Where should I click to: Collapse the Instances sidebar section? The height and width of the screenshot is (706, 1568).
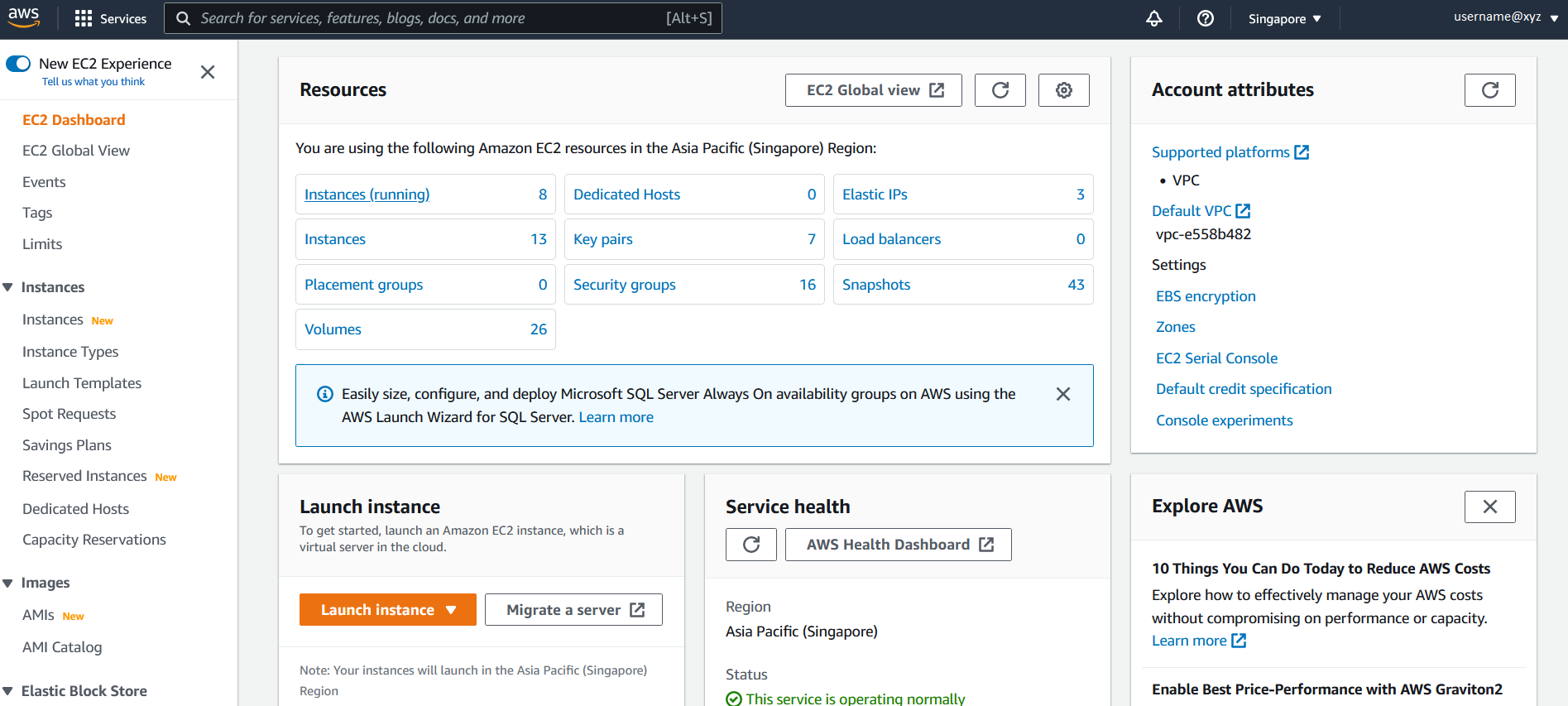[x=8, y=287]
